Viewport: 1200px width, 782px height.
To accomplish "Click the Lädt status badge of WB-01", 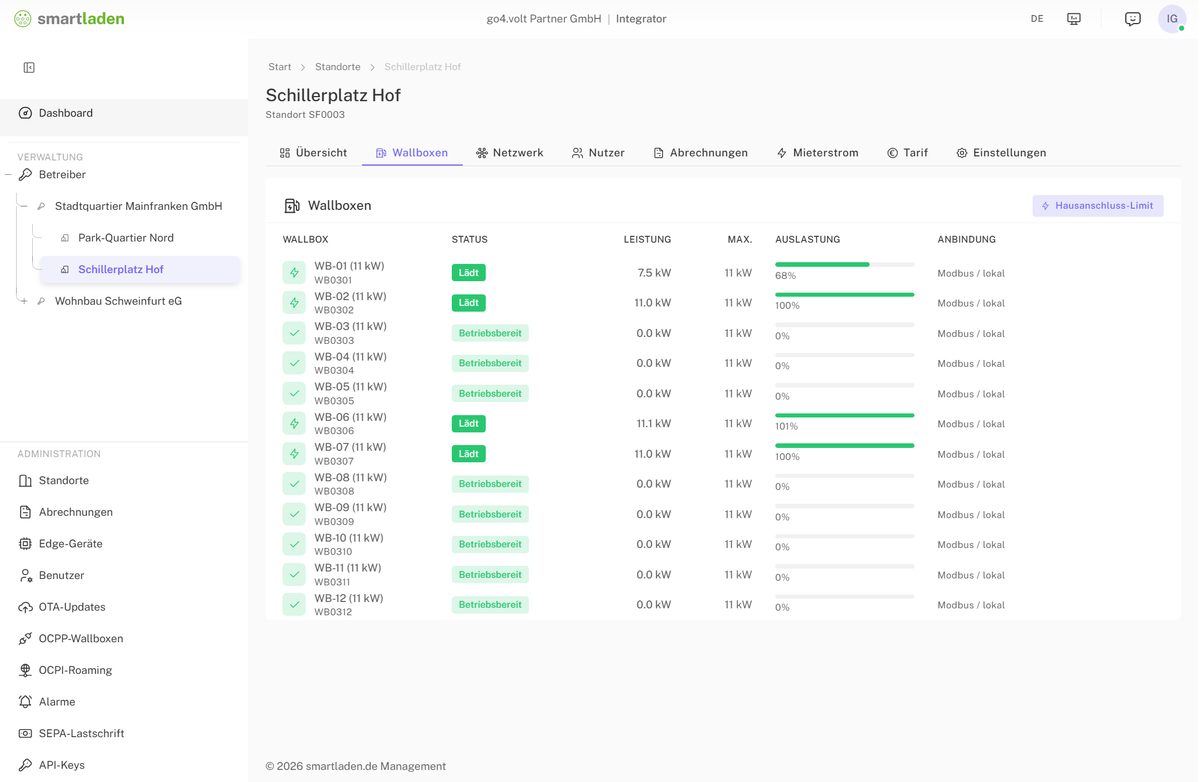I will 468,272.
